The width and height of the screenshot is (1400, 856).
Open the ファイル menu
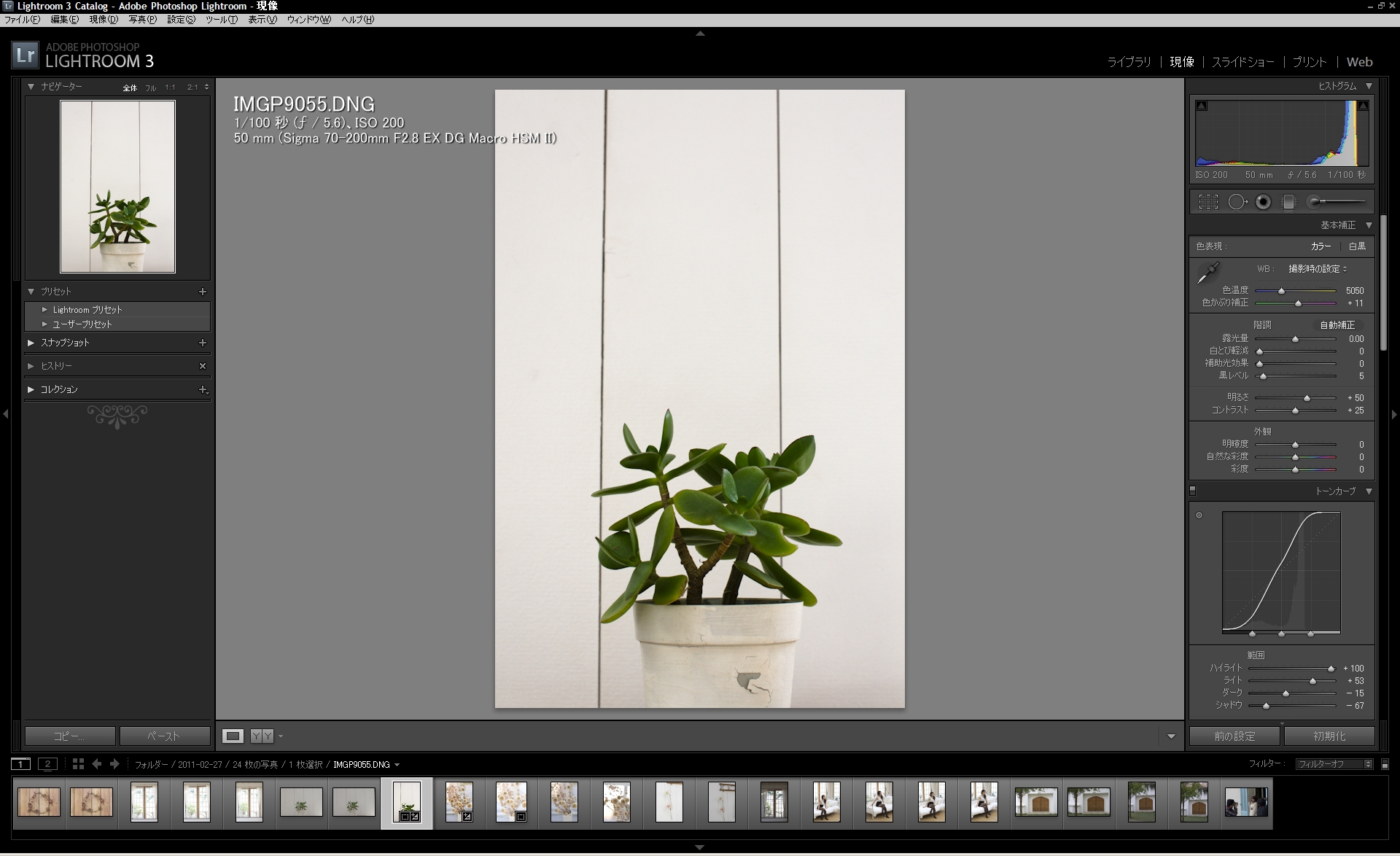[x=23, y=20]
